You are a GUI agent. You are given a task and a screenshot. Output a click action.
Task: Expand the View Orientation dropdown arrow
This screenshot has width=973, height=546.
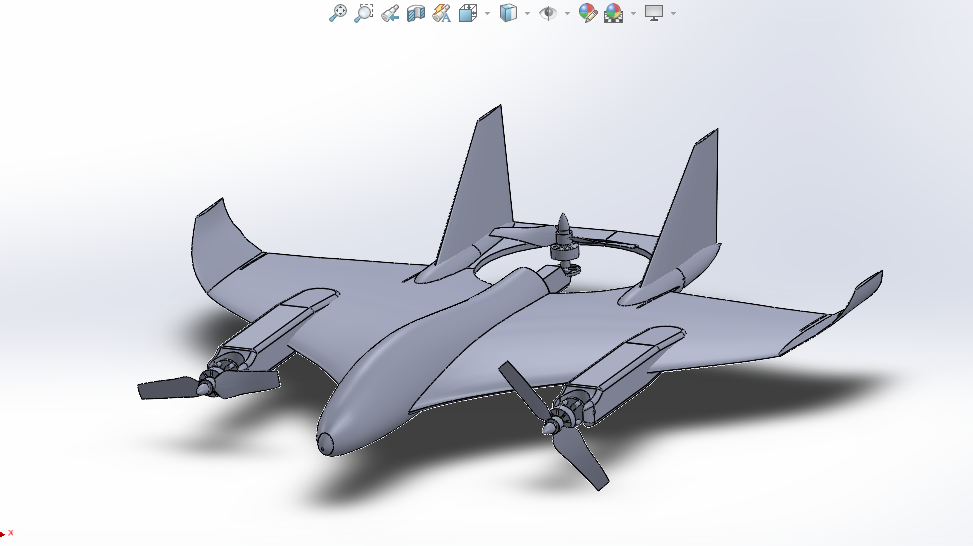pyautogui.click(x=487, y=13)
